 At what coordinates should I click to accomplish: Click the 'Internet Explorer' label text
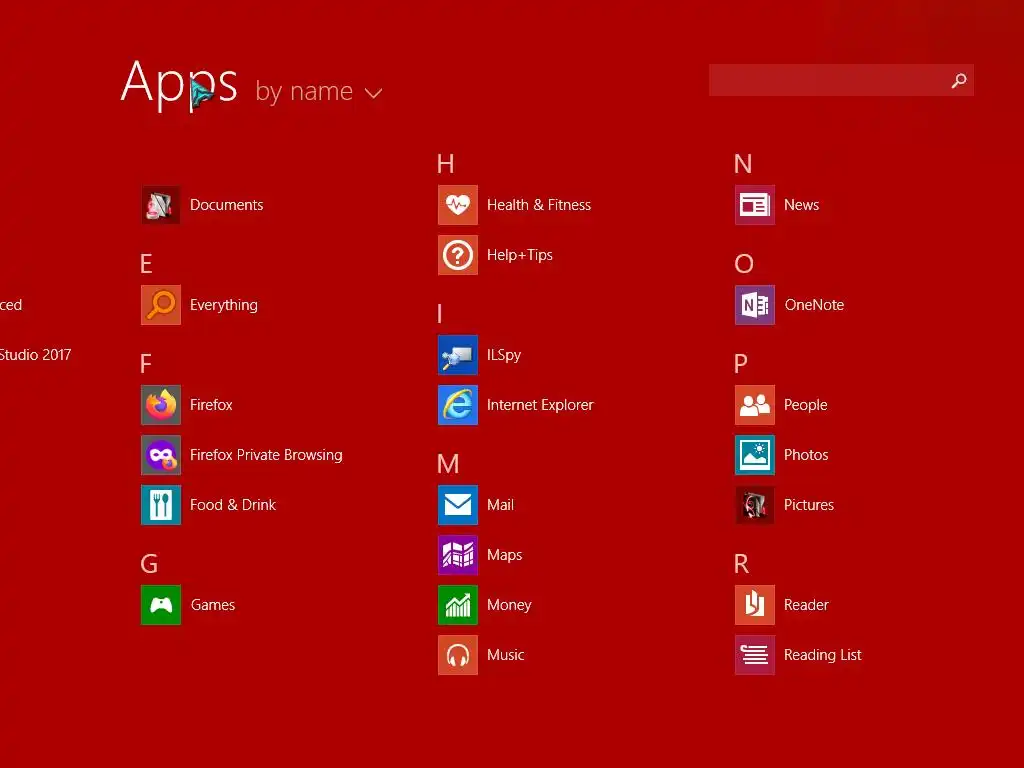(x=540, y=405)
